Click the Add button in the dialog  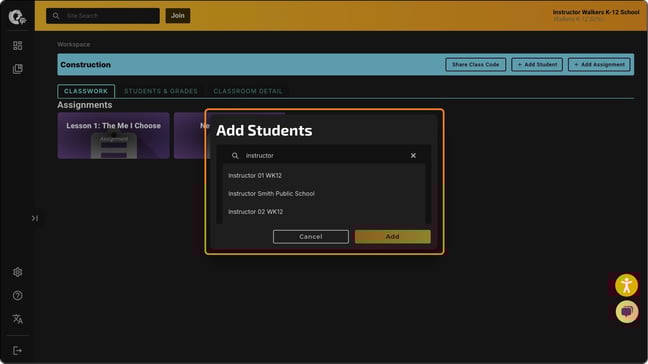click(393, 237)
